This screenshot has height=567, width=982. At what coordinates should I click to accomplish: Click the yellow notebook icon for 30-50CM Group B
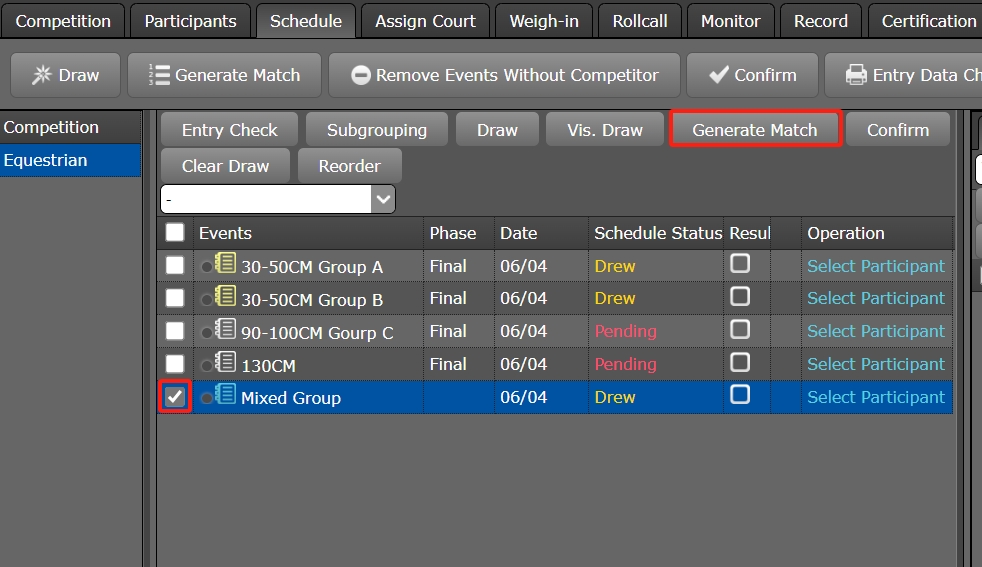tap(226, 298)
